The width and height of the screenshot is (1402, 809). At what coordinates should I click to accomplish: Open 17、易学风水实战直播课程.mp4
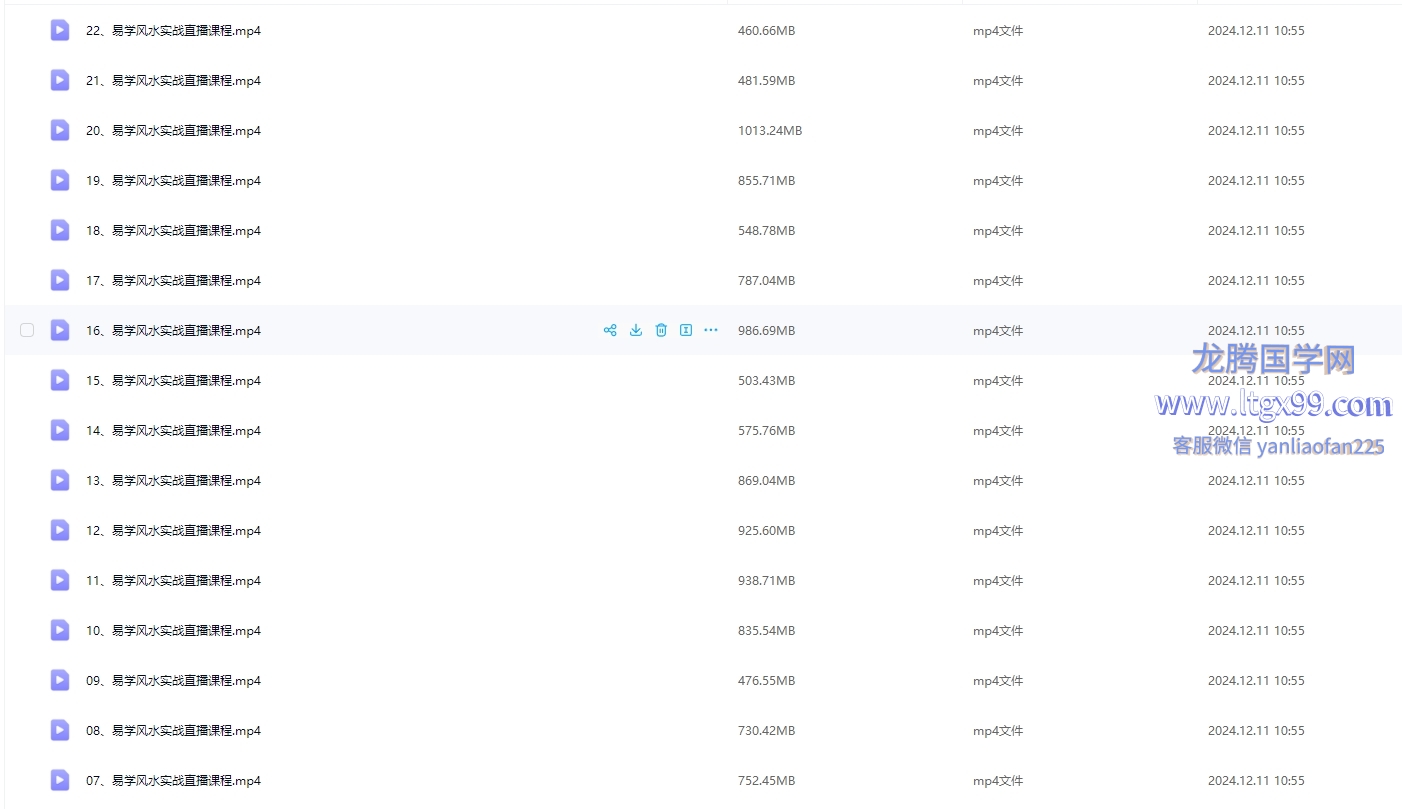pos(173,281)
